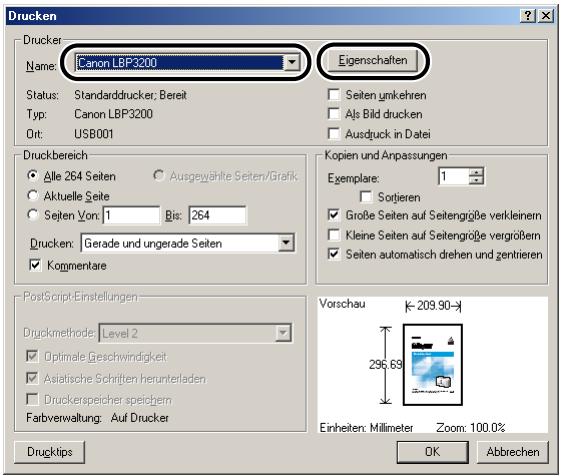Click the Bis page number field
The height and width of the screenshot is (476, 562).
click(217, 215)
